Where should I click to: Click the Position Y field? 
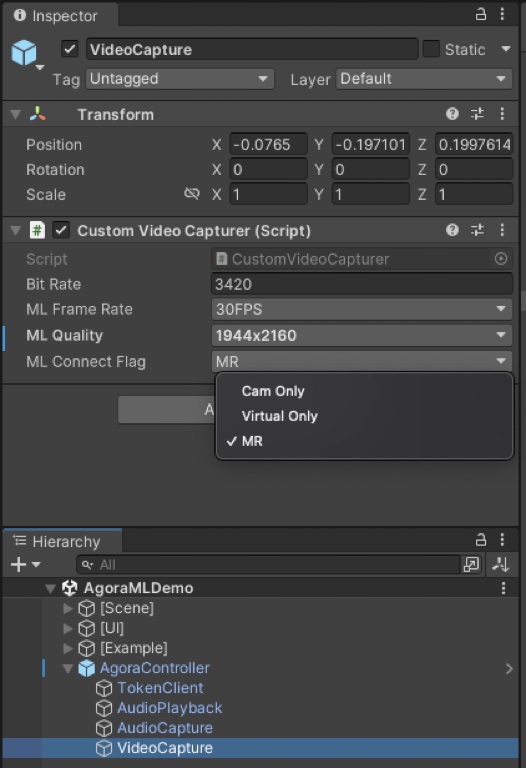tap(371, 144)
